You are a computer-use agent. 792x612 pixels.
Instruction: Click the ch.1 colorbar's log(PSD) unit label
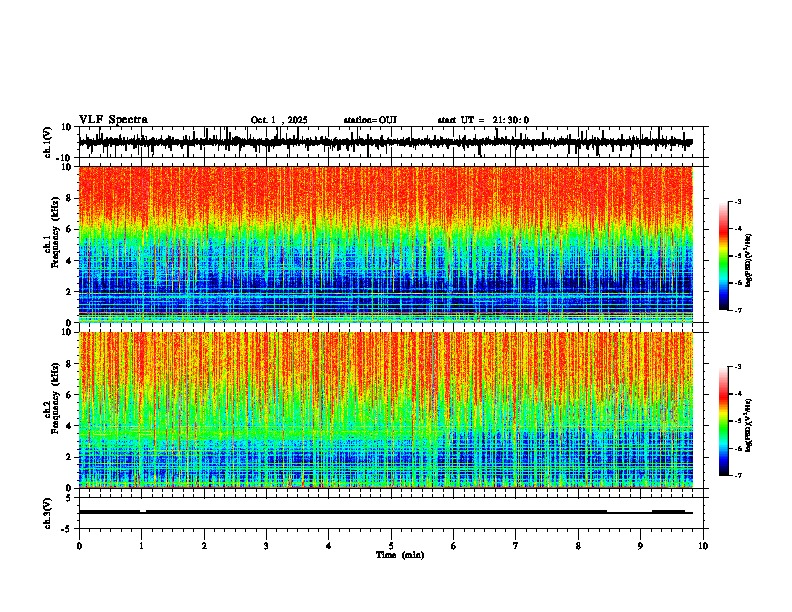coord(748,261)
